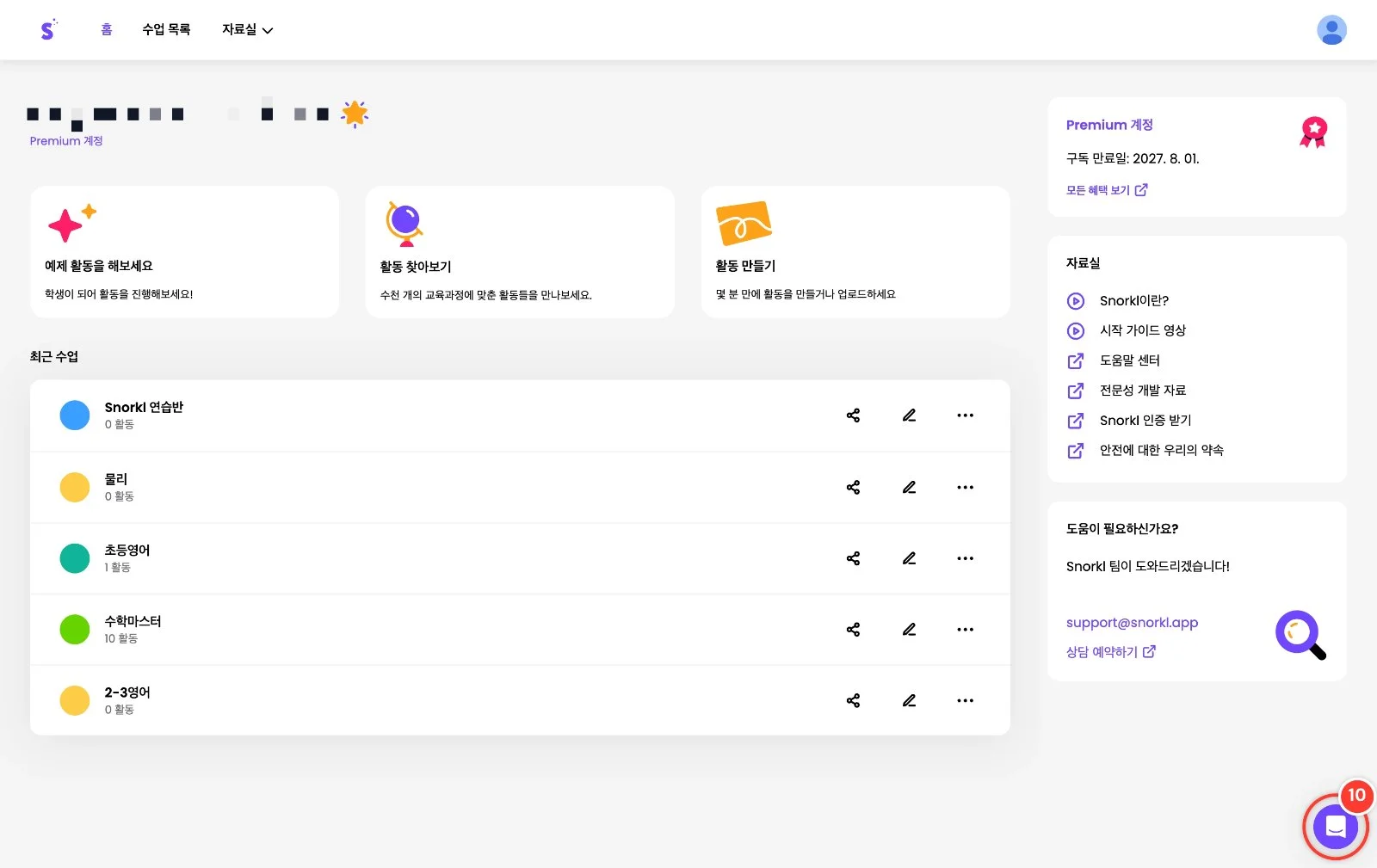The height and width of the screenshot is (868, 1377).
Task: Click the Snorkl logo icon
Action: pyautogui.click(x=48, y=29)
